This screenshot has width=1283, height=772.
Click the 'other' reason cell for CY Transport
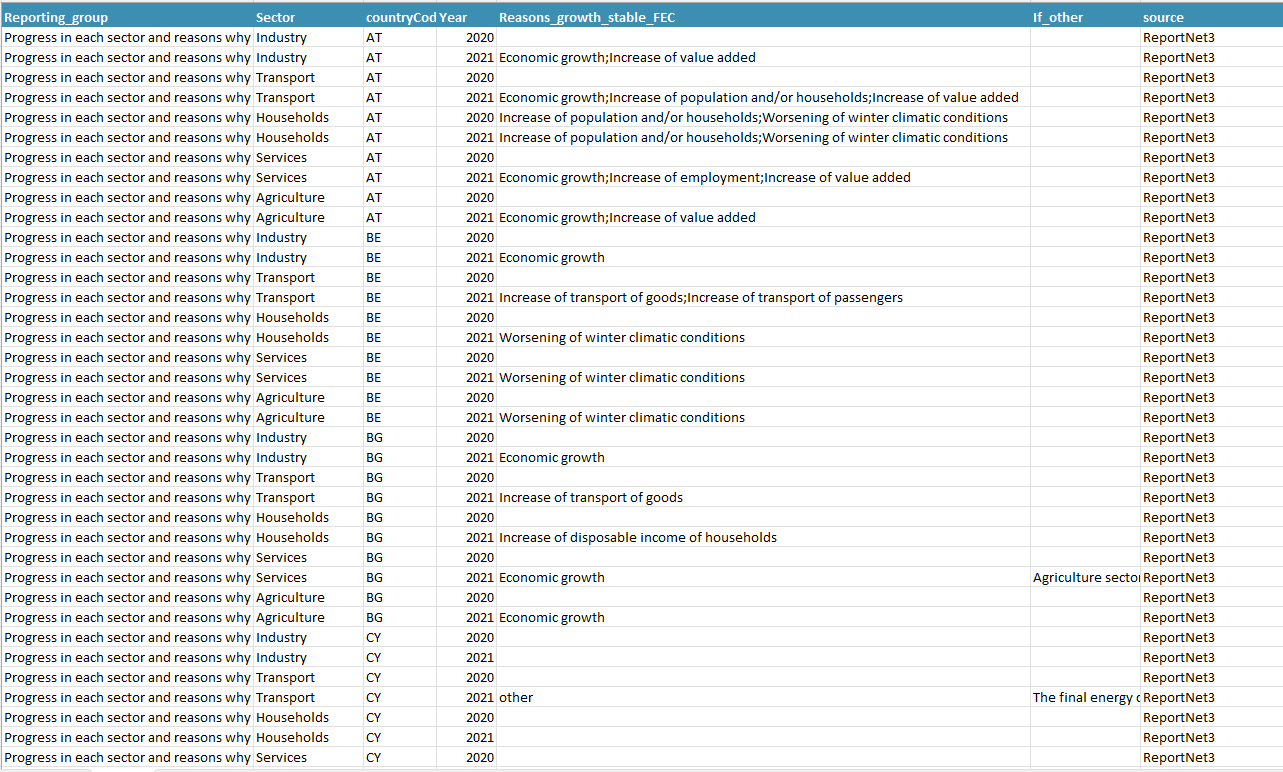[763, 697]
